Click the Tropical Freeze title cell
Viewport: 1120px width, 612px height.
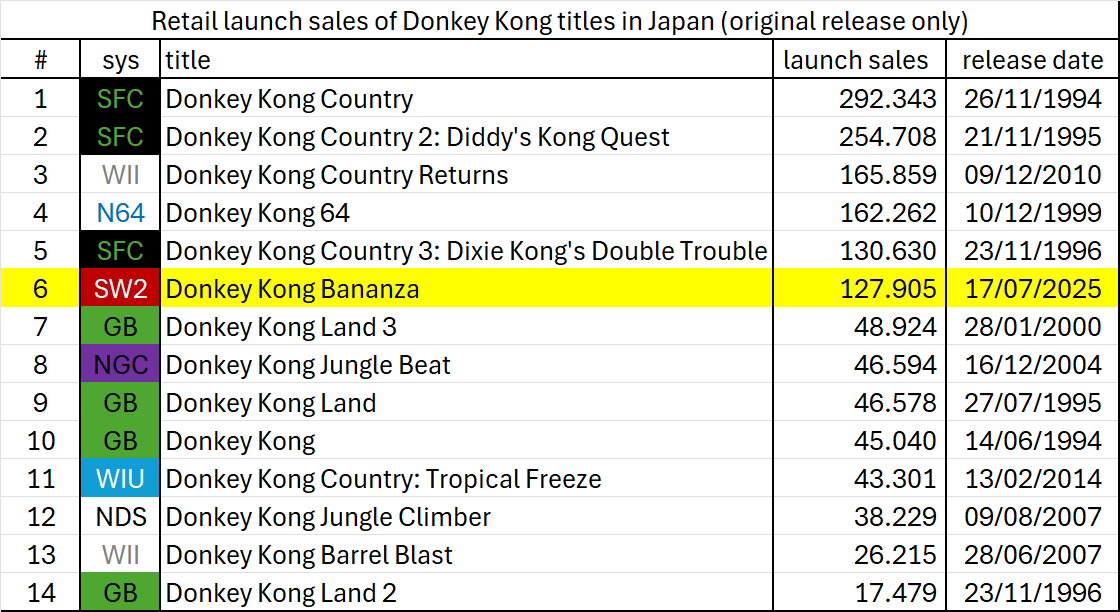pos(466,478)
